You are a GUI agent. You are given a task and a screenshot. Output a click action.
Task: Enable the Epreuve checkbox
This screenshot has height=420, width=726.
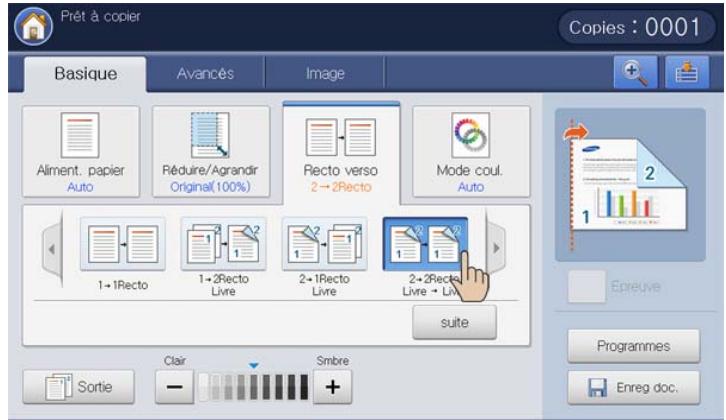pos(585,287)
